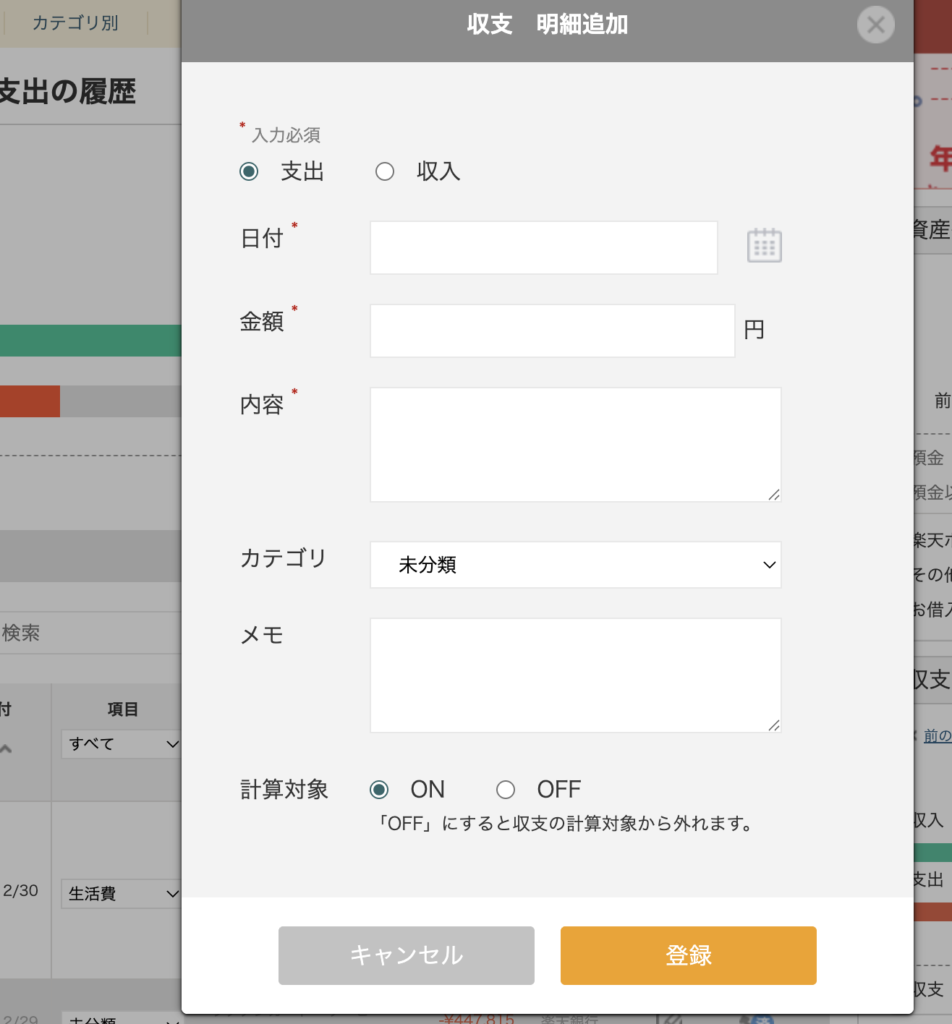Viewport: 952px width, 1024px height.
Task: Click the date column sort arrow
Action: click(x=6, y=748)
